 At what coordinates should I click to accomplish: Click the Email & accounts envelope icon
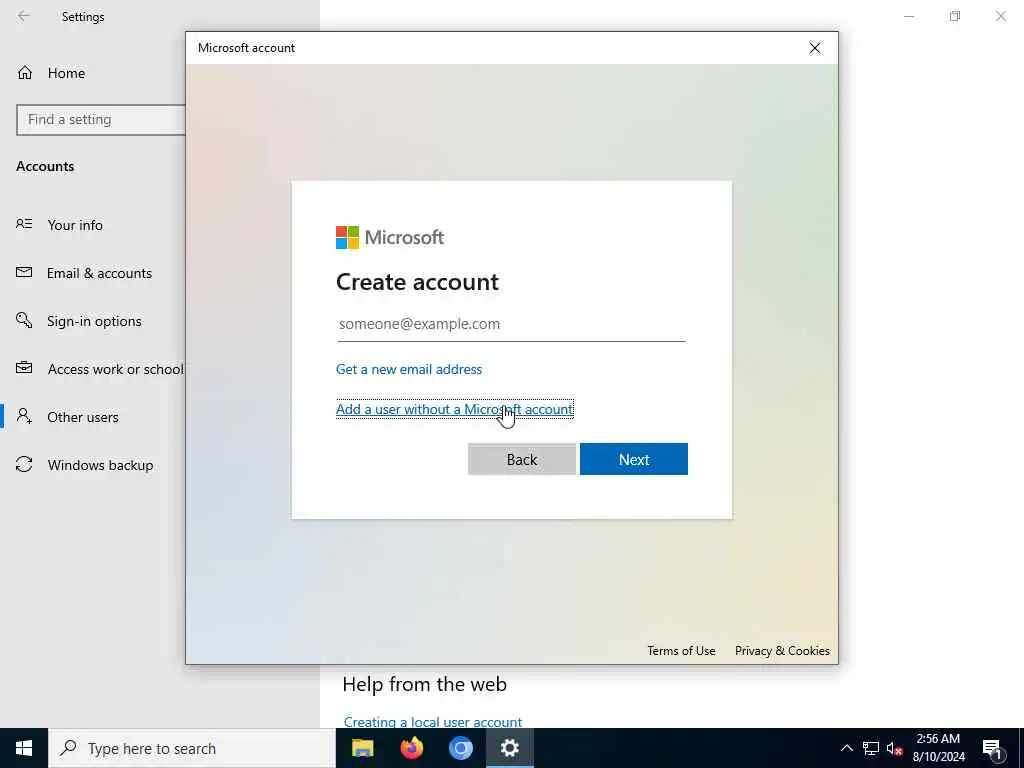pyautogui.click(x=24, y=272)
